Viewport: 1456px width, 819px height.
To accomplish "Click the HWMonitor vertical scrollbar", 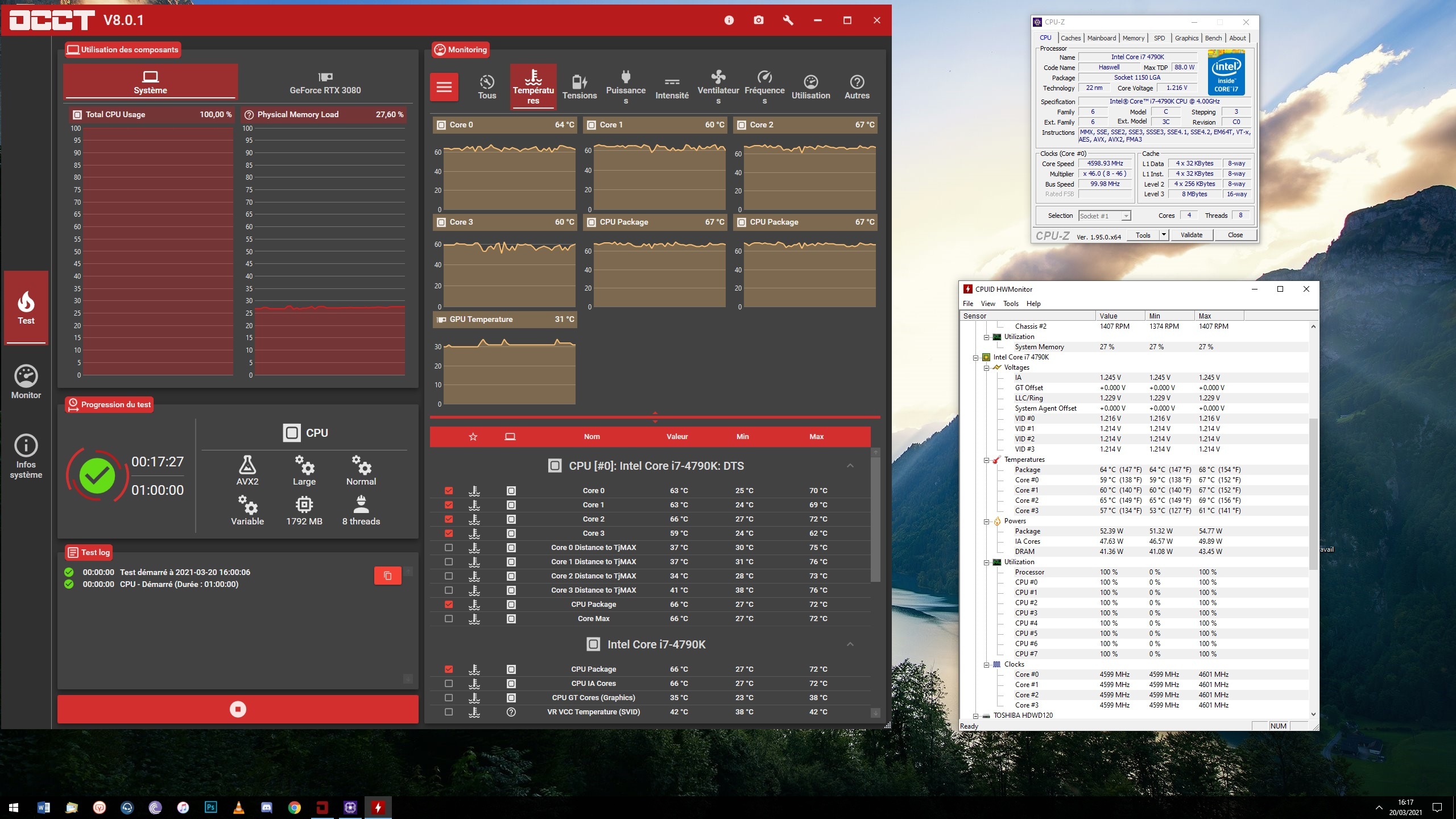I will pos(1313,495).
